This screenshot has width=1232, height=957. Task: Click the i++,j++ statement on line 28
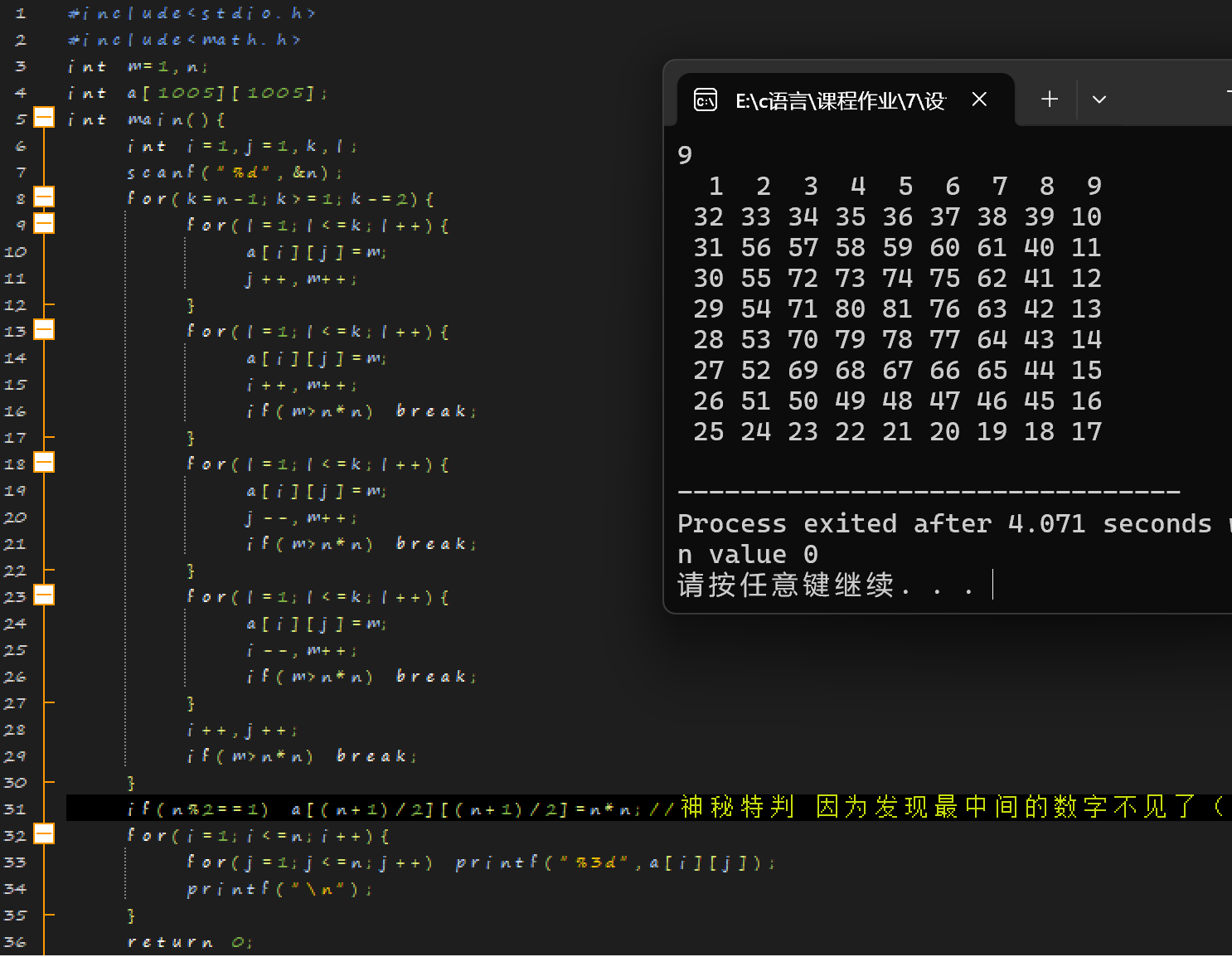242,730
